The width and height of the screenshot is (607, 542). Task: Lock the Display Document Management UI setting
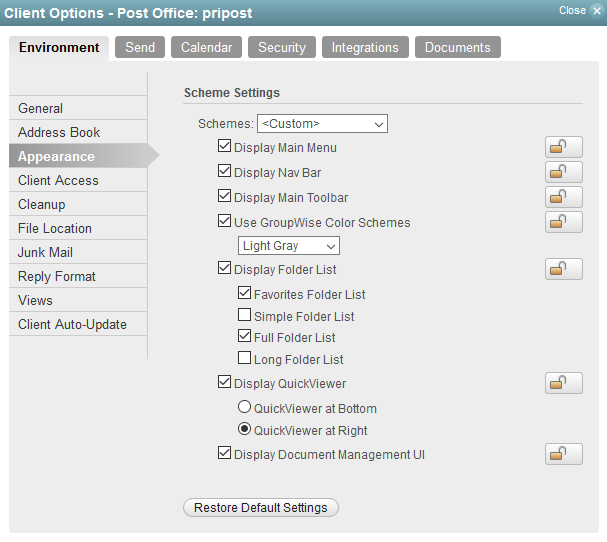pyautogui.click(x=564, y=454)
